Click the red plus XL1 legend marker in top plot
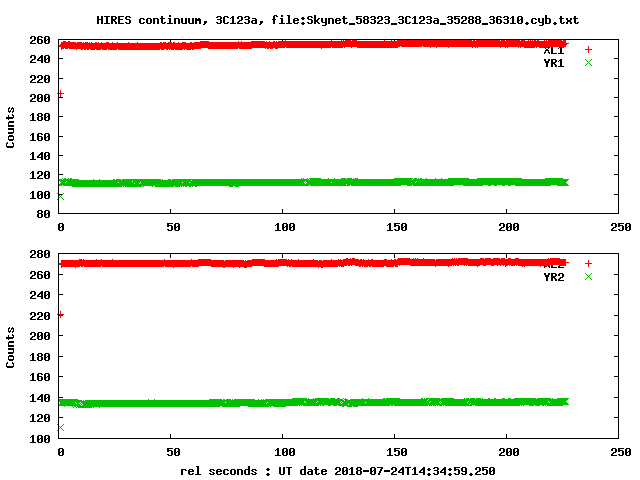 pyautogui.click(x=588, y=49)
